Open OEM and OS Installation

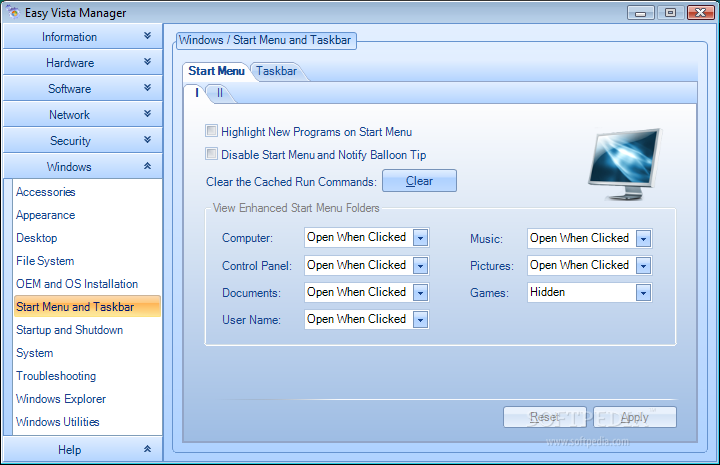coord(77,284)
